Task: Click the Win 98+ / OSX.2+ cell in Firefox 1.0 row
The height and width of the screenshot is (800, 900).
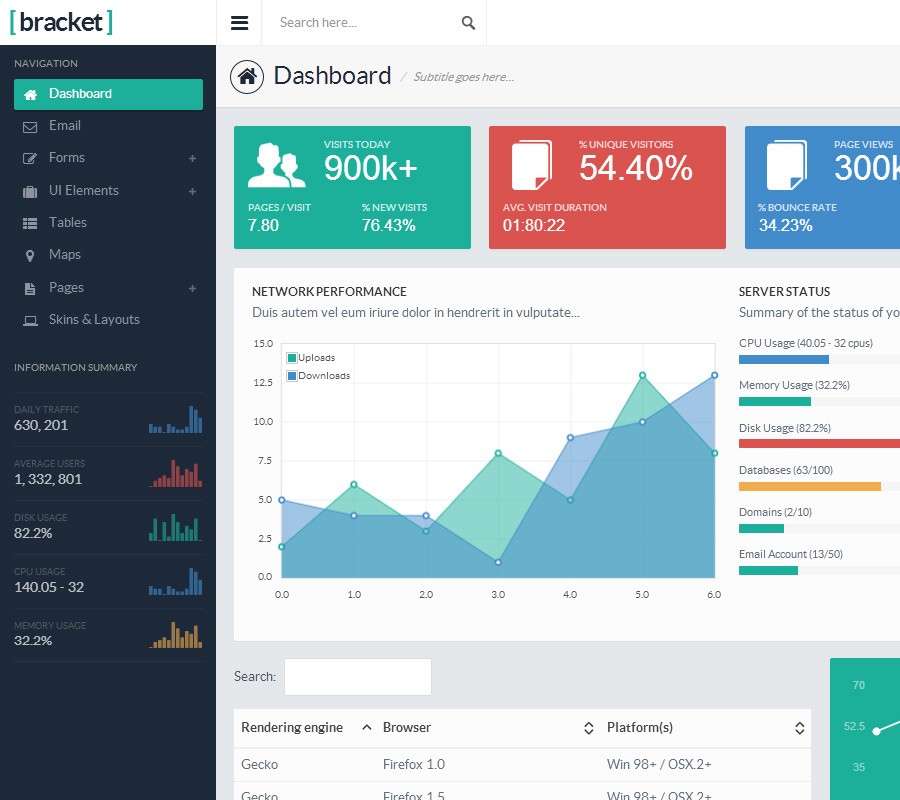Action: (659, 764)
